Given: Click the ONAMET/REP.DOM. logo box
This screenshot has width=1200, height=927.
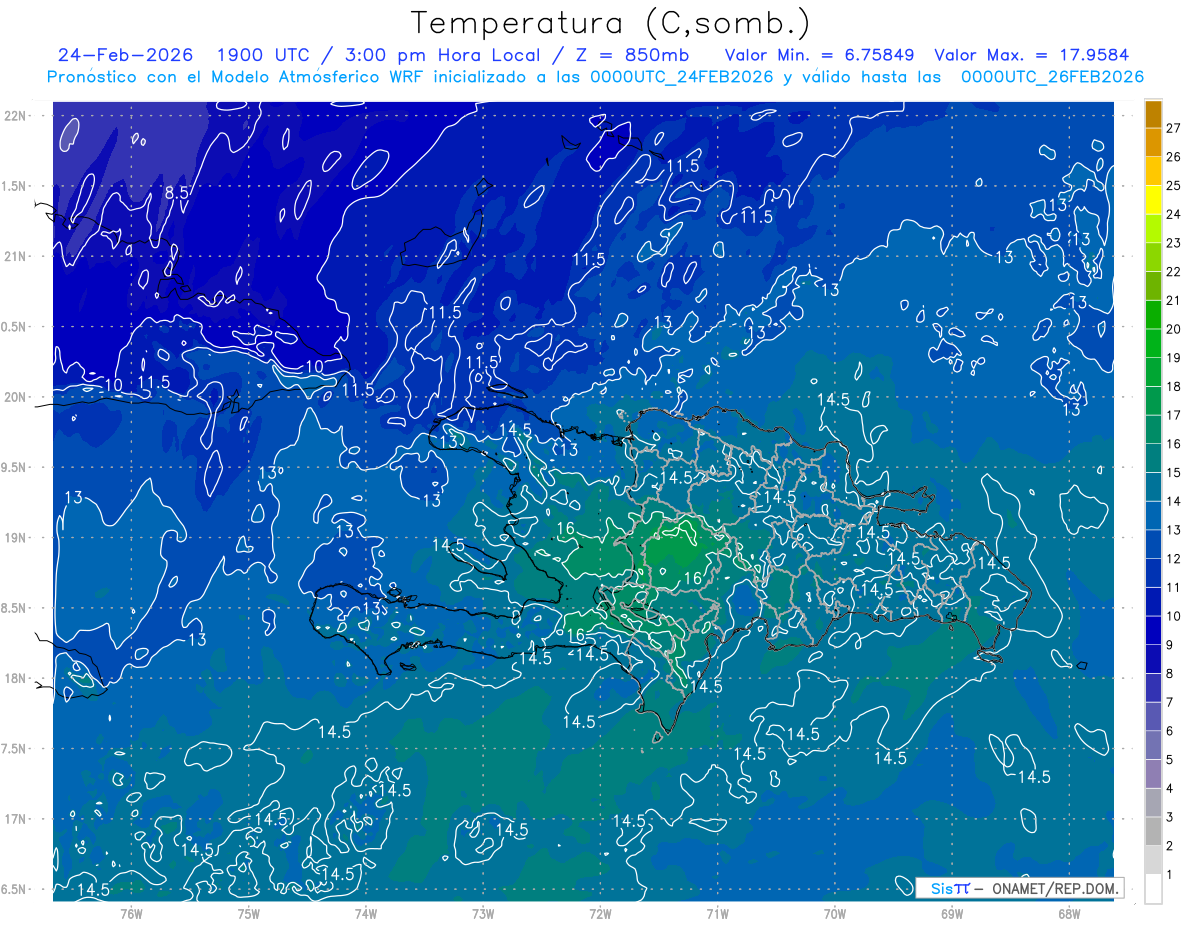Looking at the screenshot, I should (1020, 888).
